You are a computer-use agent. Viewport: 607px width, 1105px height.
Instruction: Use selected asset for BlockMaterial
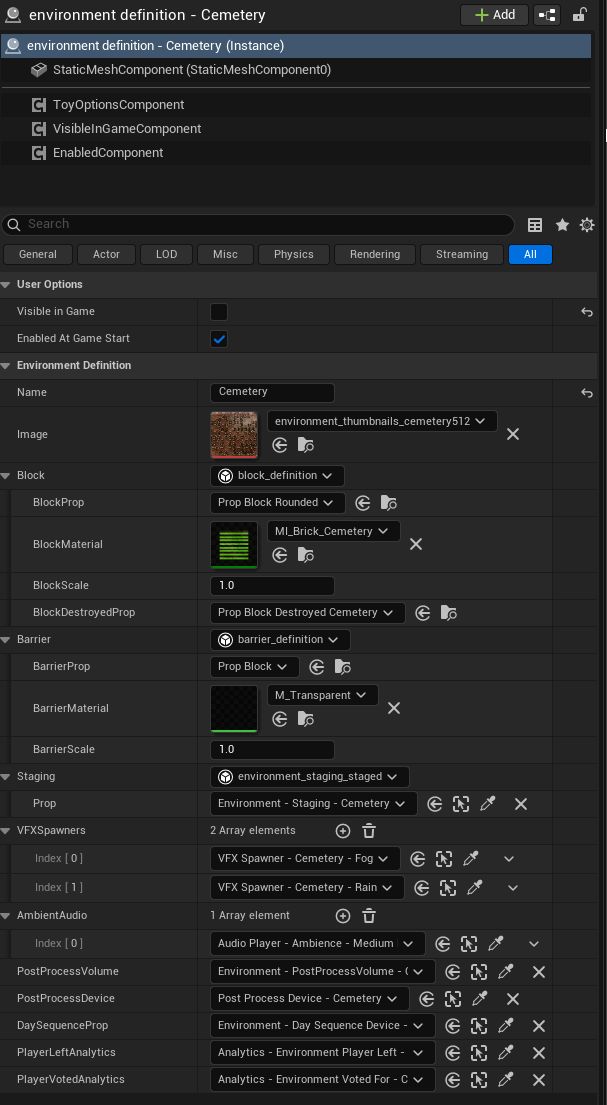(x=280, y=555)
